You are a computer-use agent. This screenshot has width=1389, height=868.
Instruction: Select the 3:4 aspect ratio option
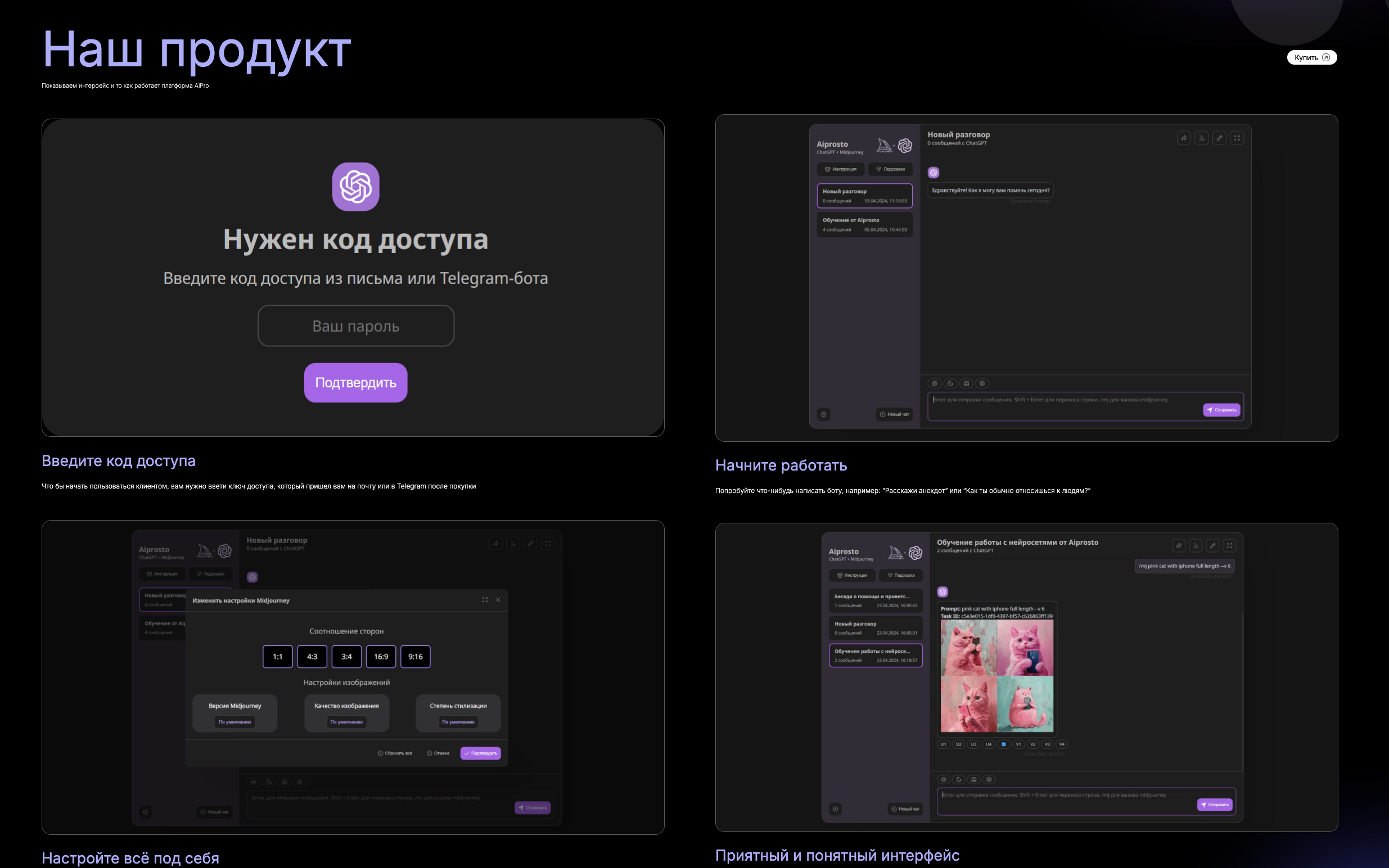pyautogui.click(x=346, y=657)
